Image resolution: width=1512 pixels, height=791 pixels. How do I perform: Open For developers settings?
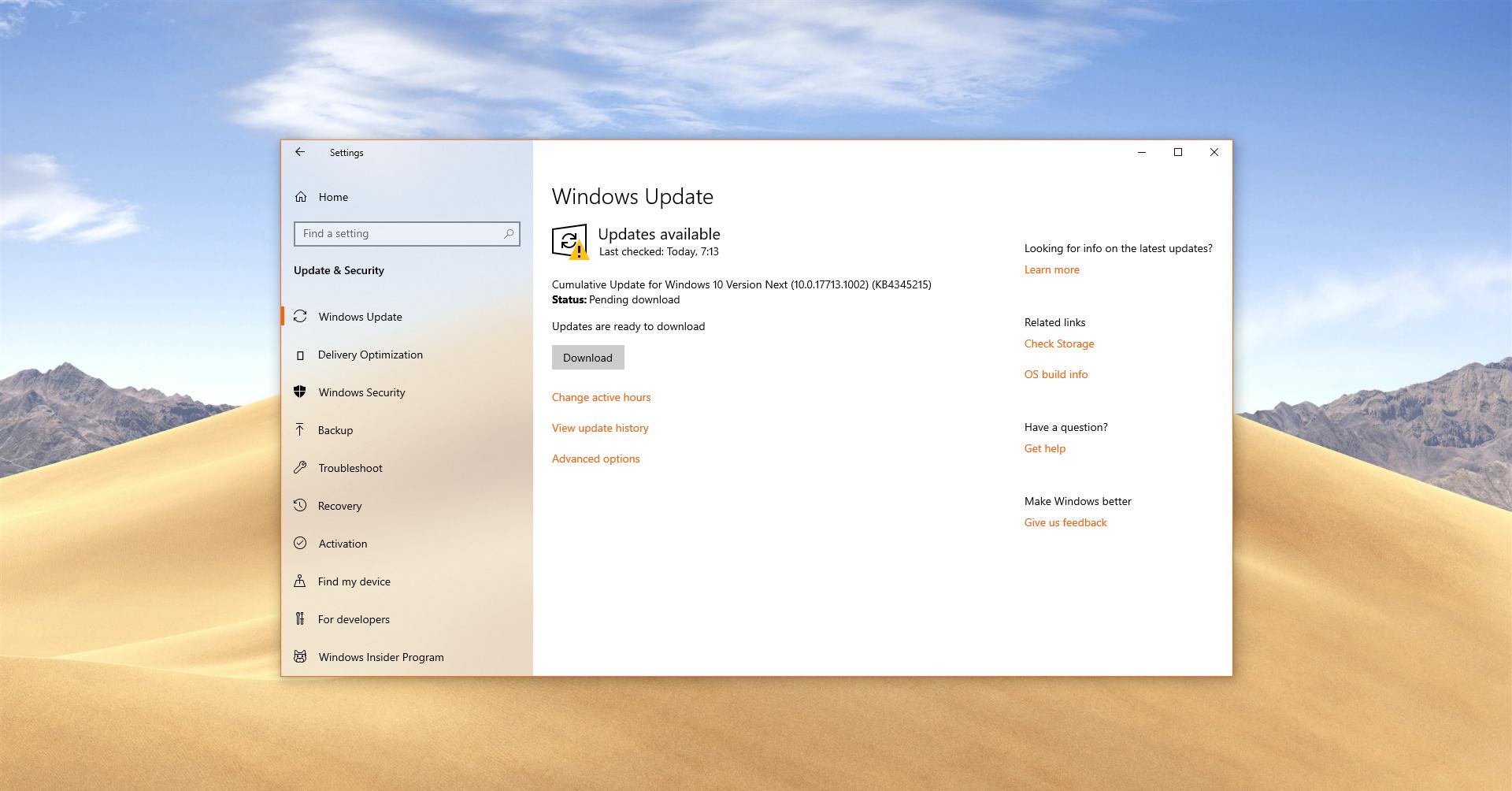pos(407,619)
